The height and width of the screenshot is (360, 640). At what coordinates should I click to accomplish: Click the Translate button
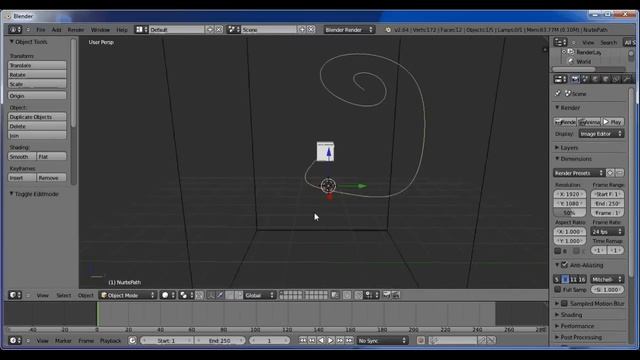coord(37,65)
